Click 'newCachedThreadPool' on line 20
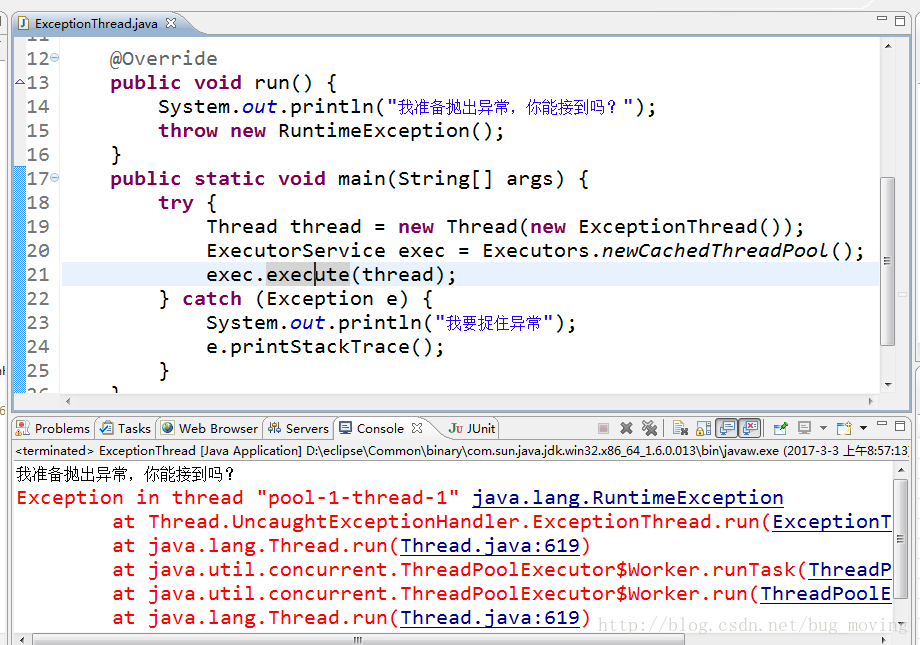920x645 pixels. tap(715, 251)
